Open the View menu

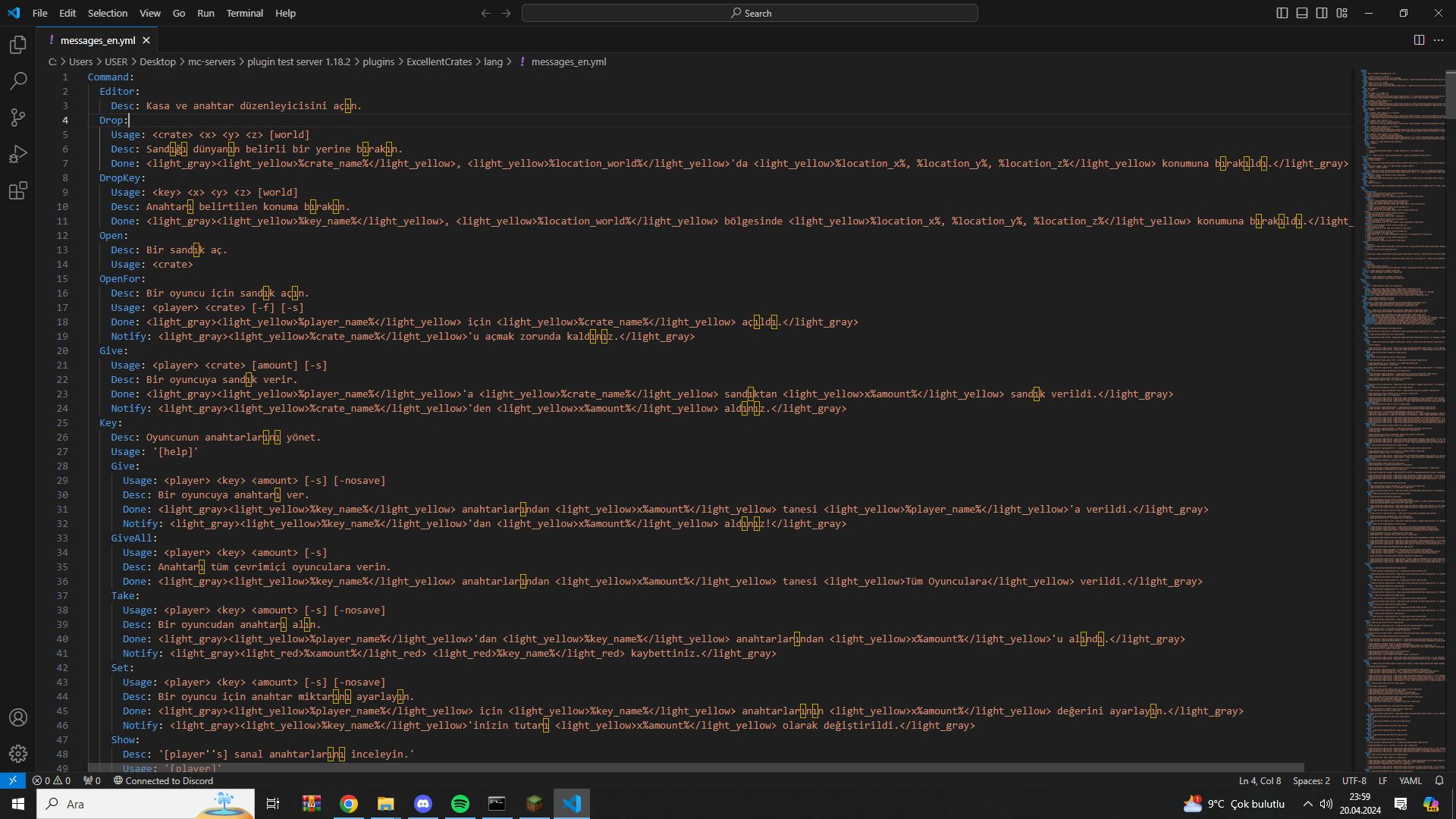coord(149,13)
